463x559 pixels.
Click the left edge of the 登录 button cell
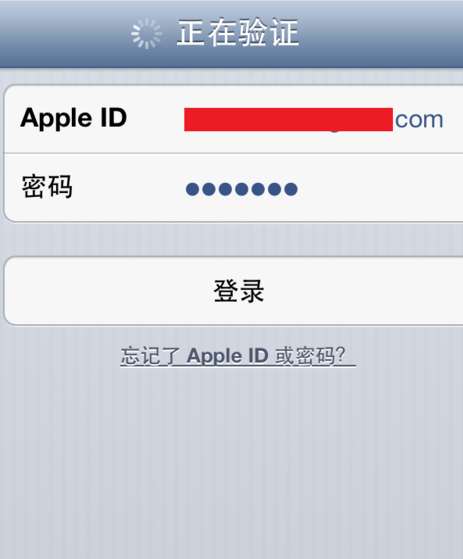point(14,291)
